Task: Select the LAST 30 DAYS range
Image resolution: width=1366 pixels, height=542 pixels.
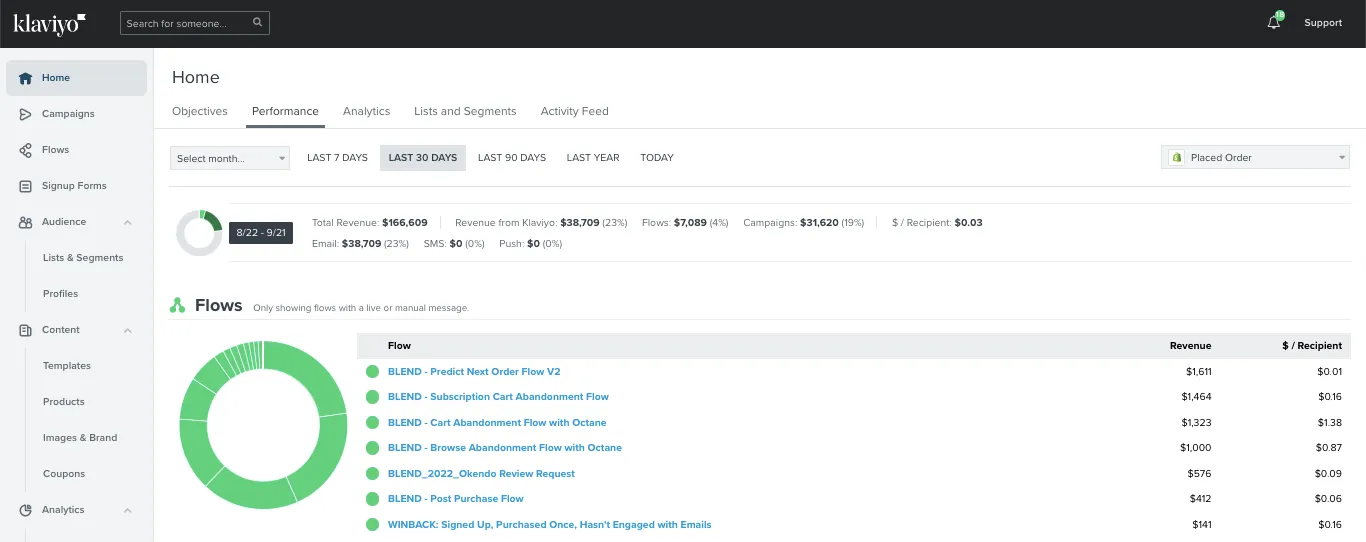Action: (x=423, y=158)
